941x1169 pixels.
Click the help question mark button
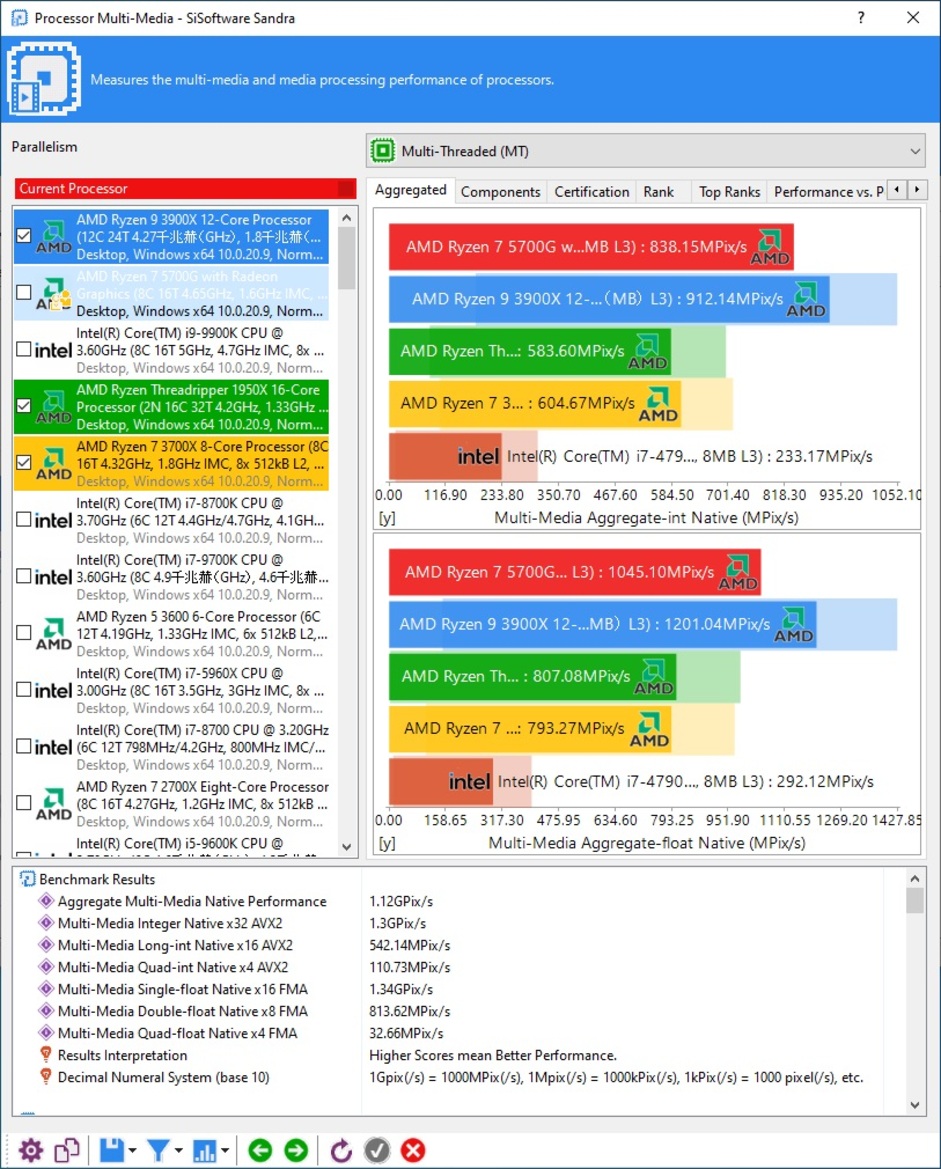click(x=861, y=18)
